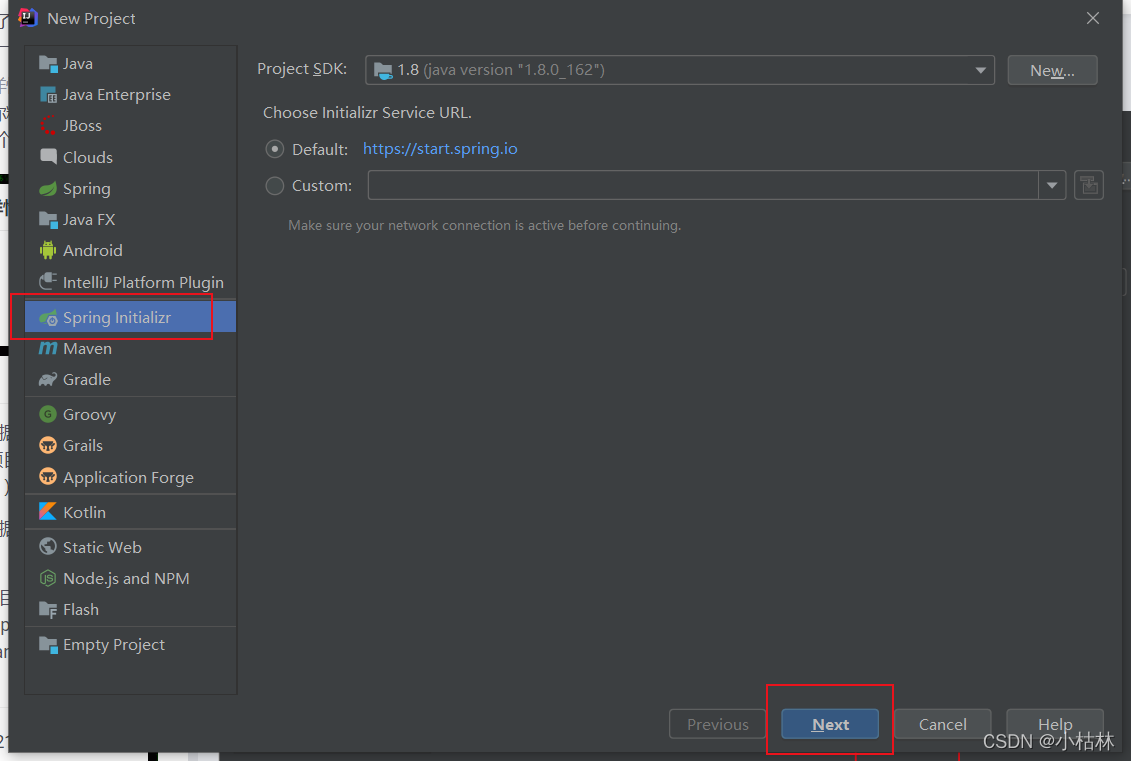This screenshot has width=1131, height=761.
Task: Select the Empty Project text label
Action: 114,645
